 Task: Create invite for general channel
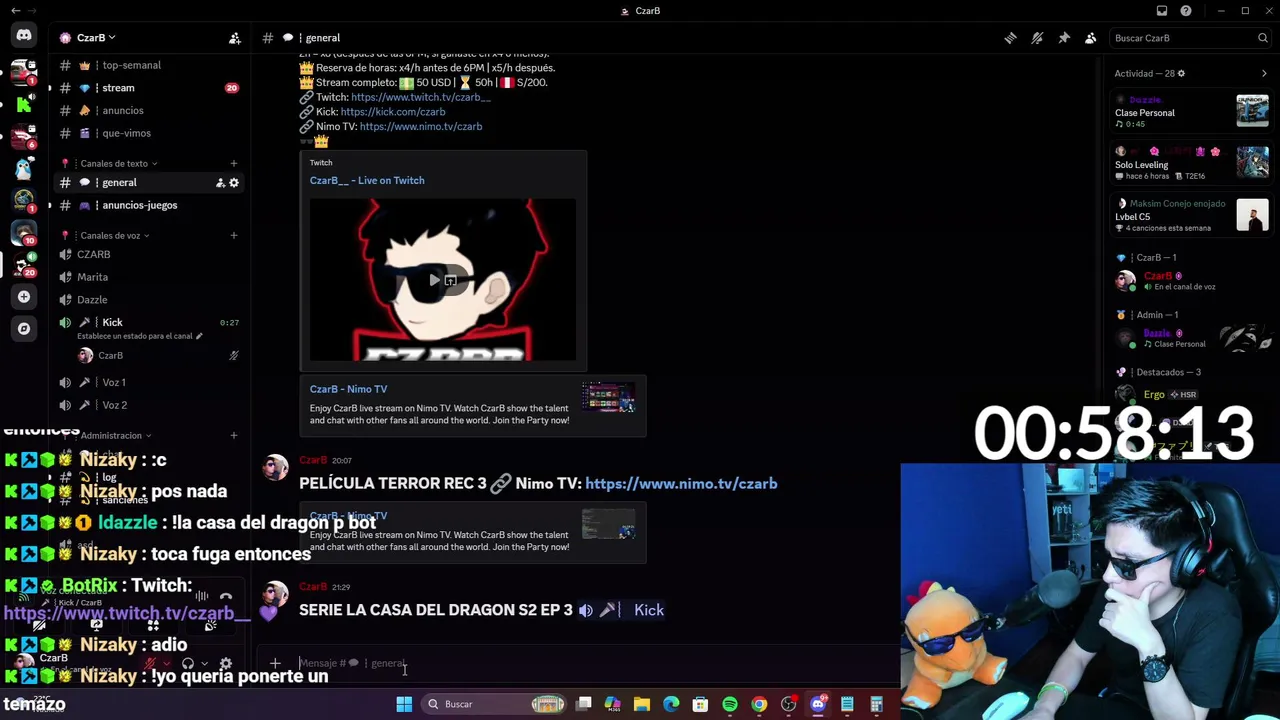click(220, 183)
